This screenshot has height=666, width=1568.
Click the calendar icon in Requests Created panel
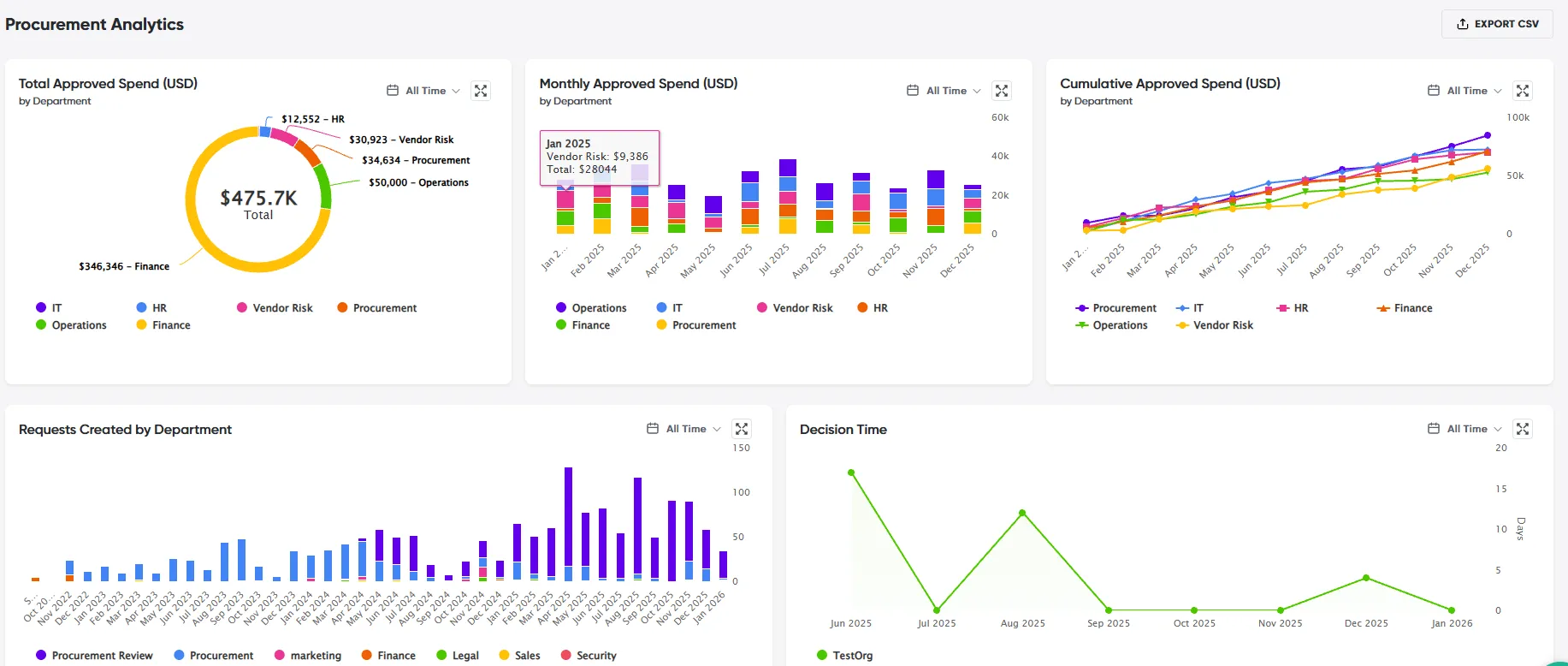653,429
